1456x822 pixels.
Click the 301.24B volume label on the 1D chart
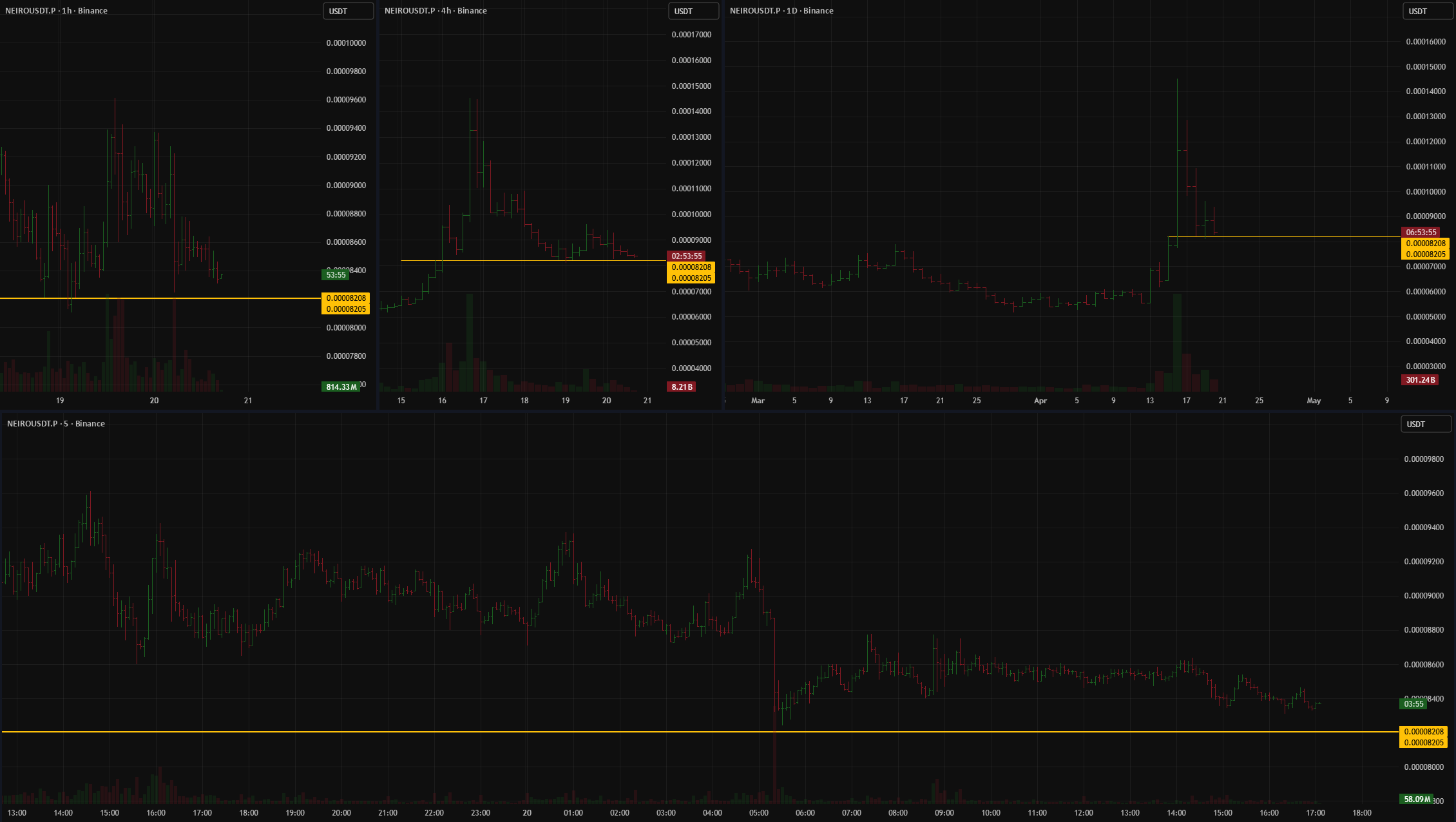[1420, 380]
